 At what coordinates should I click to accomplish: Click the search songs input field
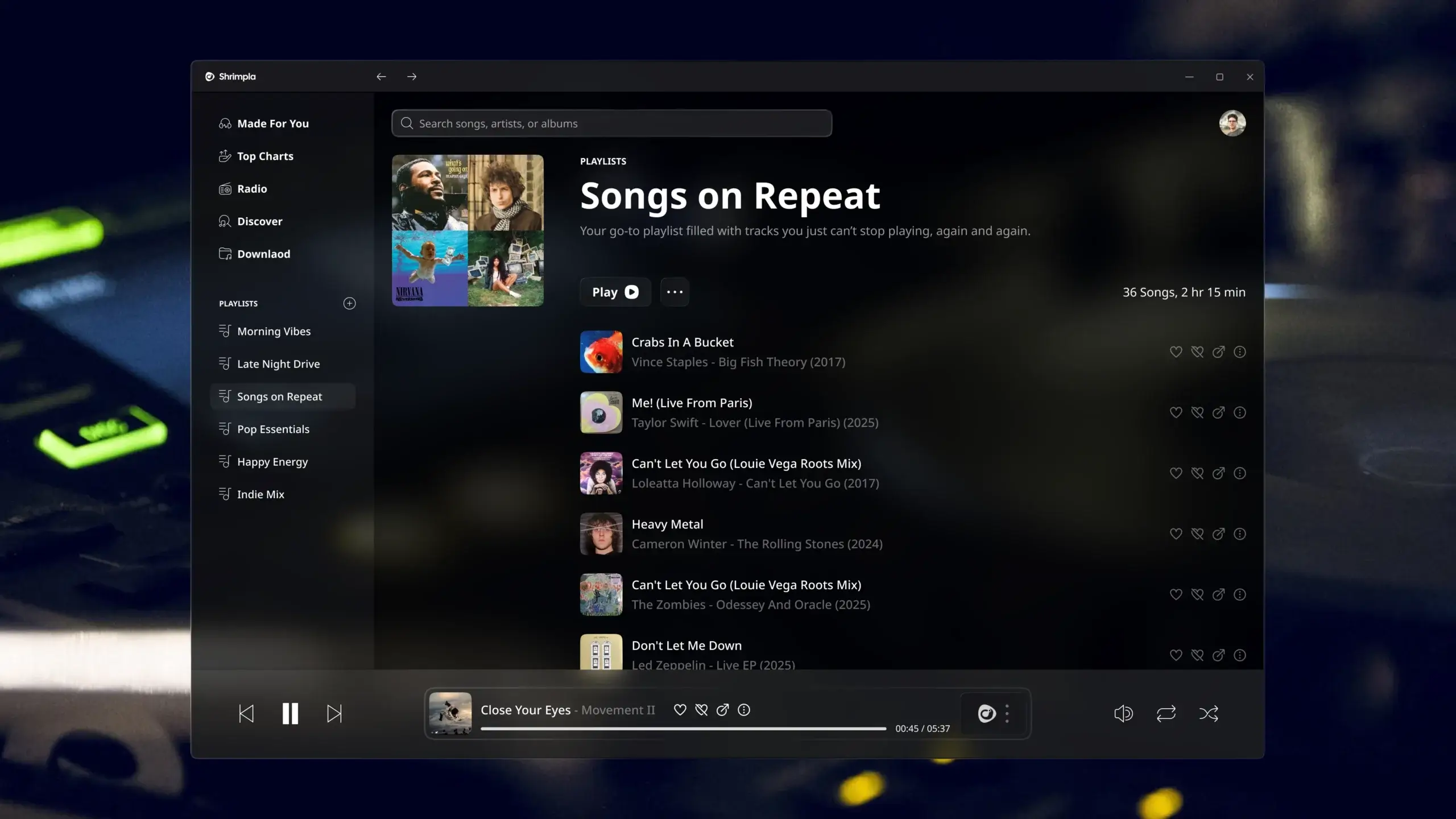coord(611,123)
